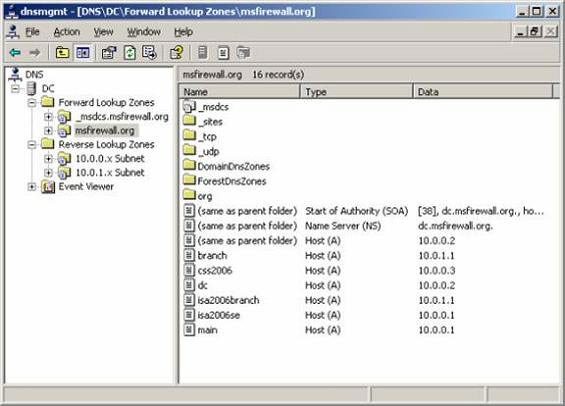Select the org folder icon
The image size is (565, 406).
pyautogui.click(x=189, y=195)
